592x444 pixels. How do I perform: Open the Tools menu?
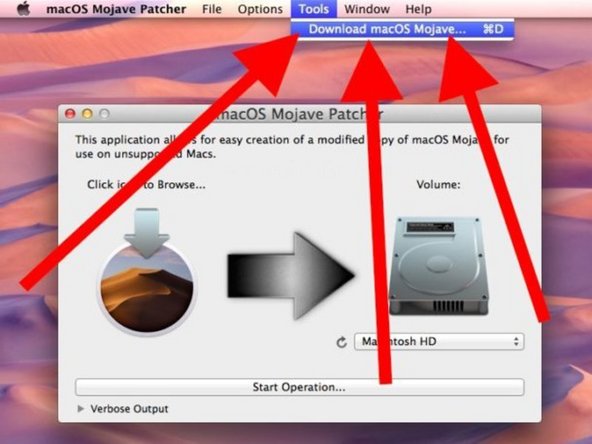point(313,9)
